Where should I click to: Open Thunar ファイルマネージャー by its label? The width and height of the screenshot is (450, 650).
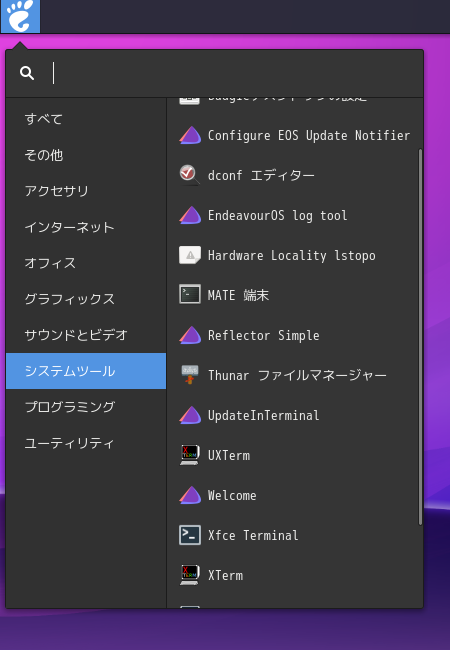(297, 376)
